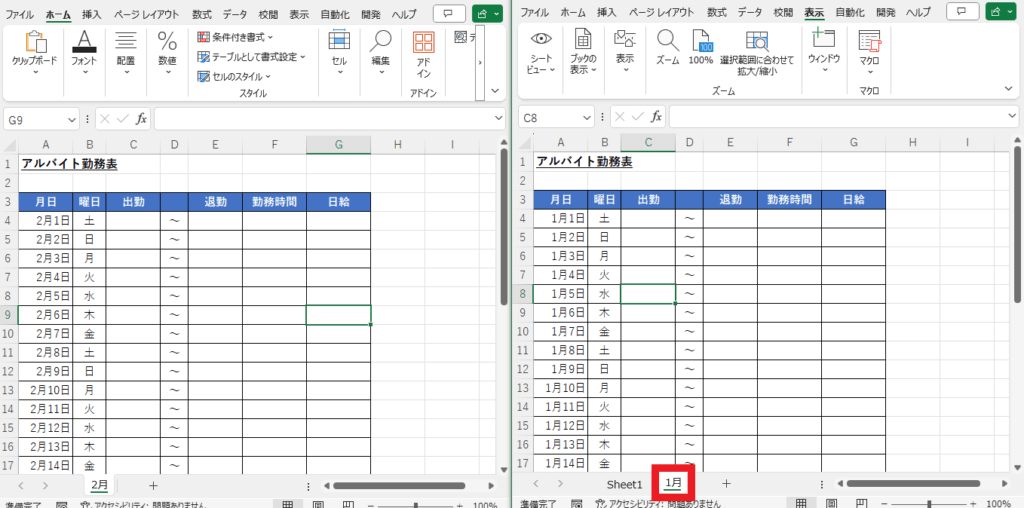Click the Zoom (ズーム) magnifier icon
Screen dimensions: 1024x508
[667, 47]
